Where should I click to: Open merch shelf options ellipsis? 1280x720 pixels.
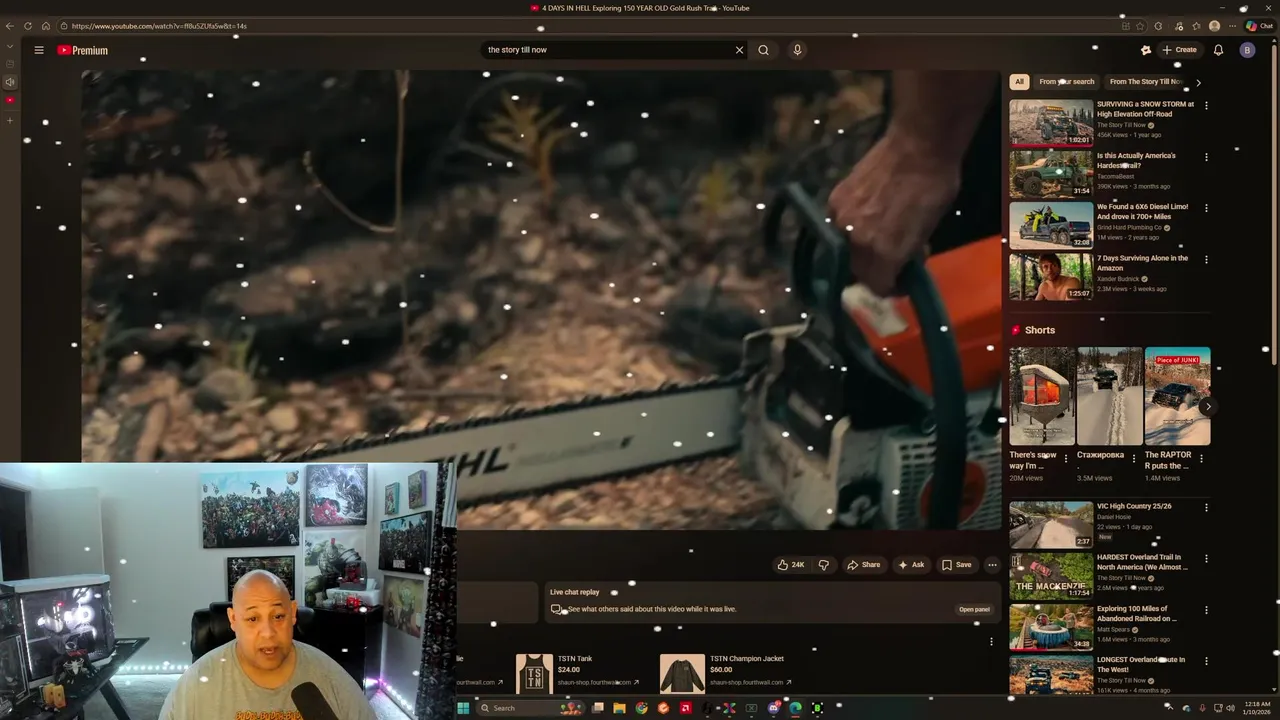[991, 641]
